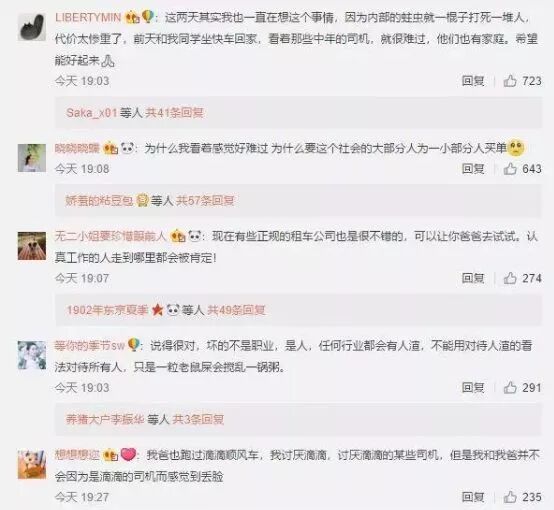Image resolution: width=554 pixels, height=510 pixels.
Task: Expand the 共57条回复 replies thread
Action: [205, 201]
